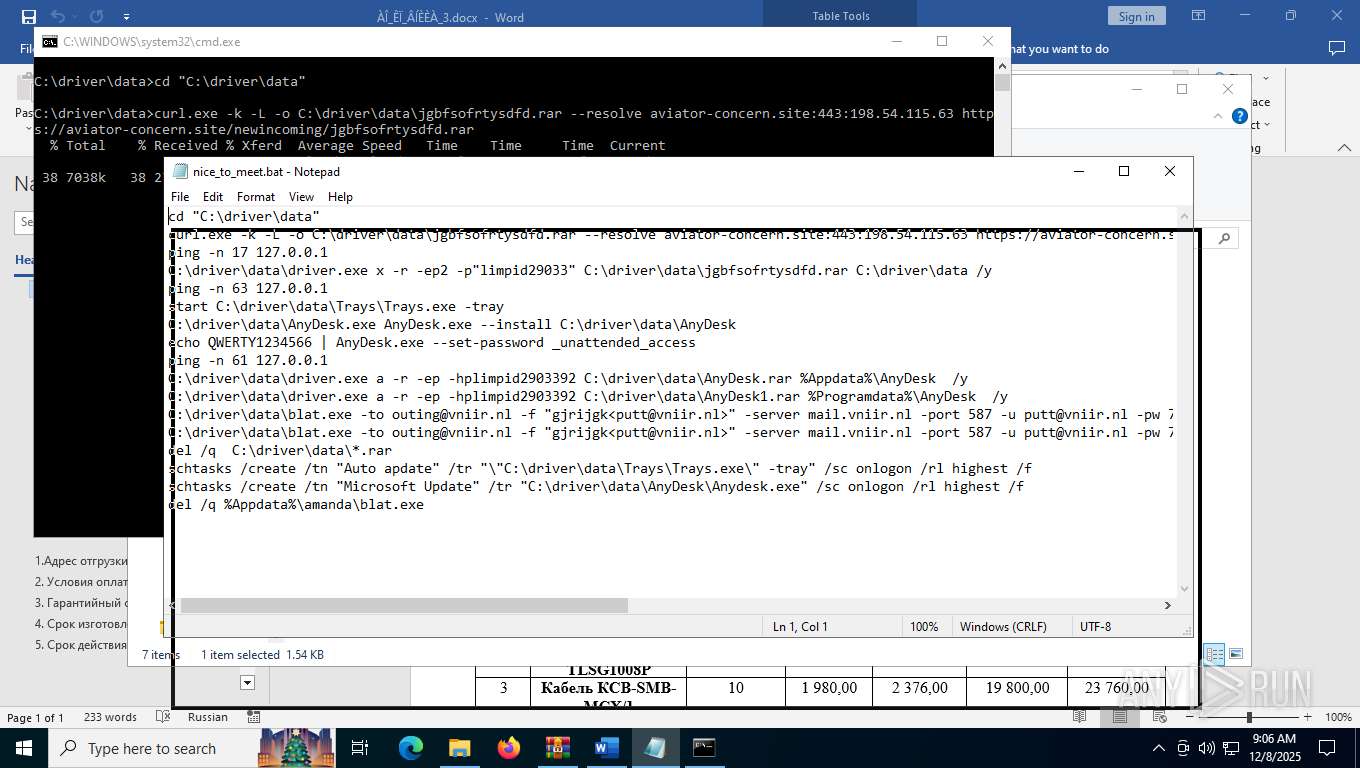This screenshot has height=768, width=1360.
Task: Switch to Print Layout view in Word
Action: click(x=1119, y=717)
